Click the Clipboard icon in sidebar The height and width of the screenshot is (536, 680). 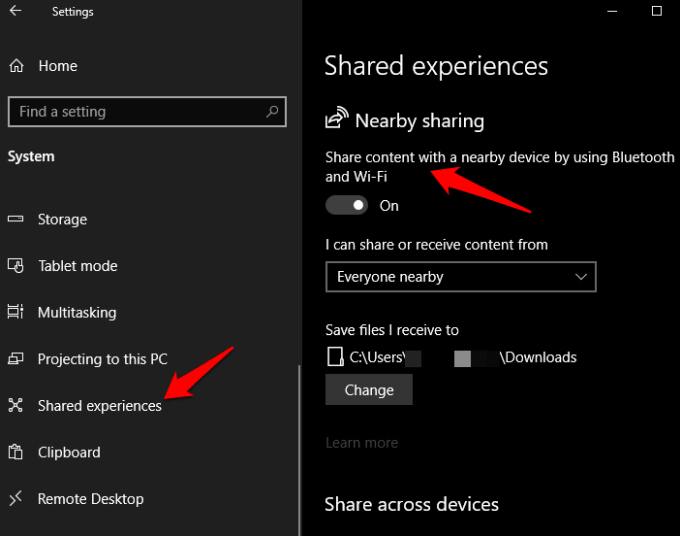point(16,452)
